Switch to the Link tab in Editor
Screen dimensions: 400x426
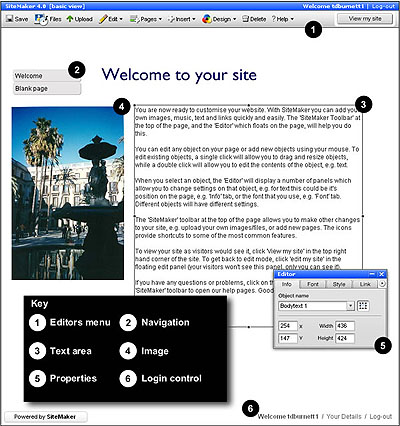365,284
